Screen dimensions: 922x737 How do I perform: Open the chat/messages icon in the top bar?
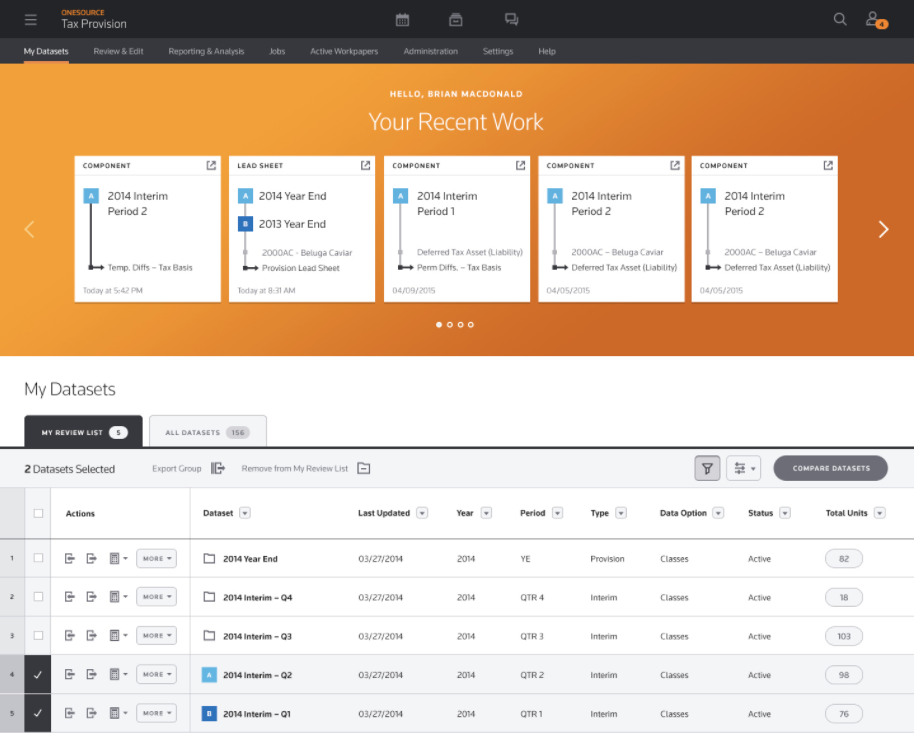point(512,18)
